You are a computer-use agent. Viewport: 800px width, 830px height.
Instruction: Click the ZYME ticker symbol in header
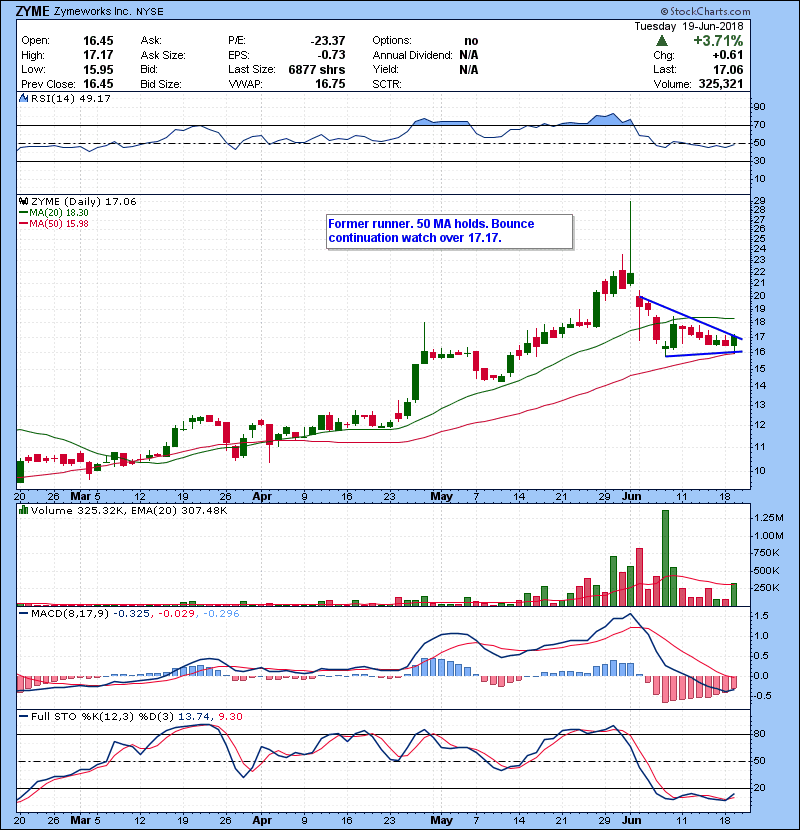point(33,11)
